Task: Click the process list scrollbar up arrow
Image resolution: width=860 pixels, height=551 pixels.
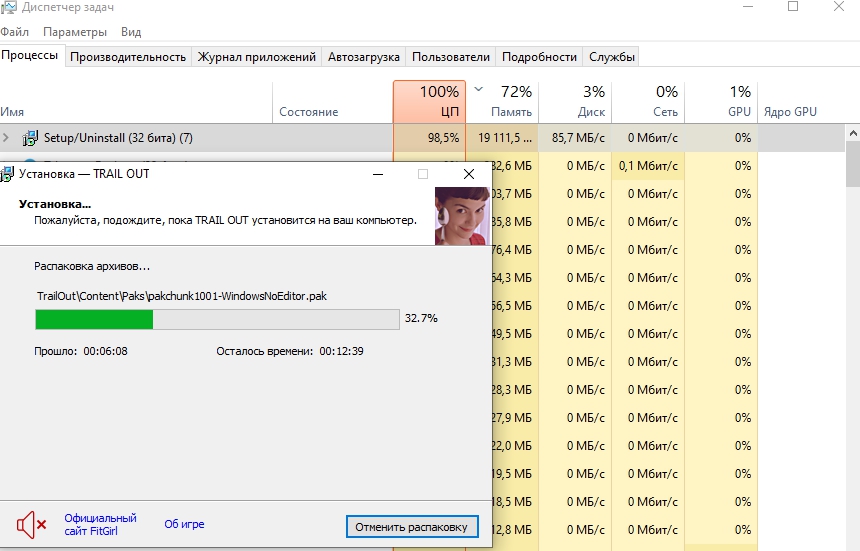Action: click(853, 133)
